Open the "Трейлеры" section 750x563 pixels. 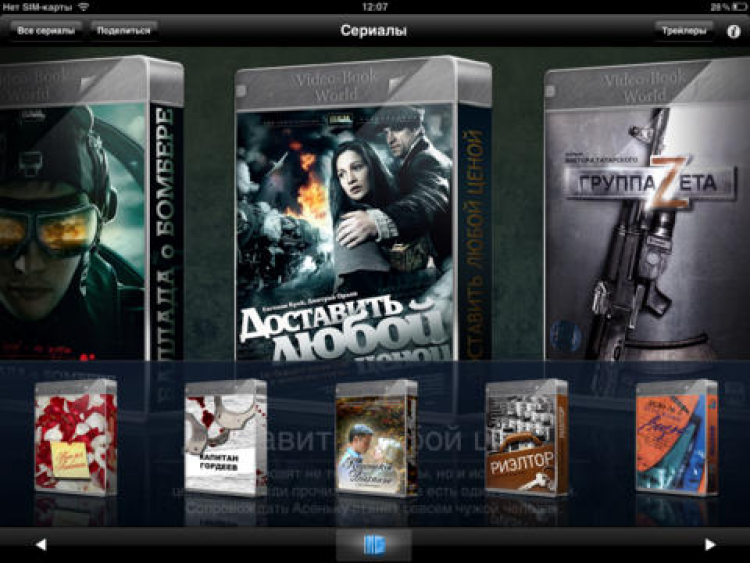click(x=684, y=31)
